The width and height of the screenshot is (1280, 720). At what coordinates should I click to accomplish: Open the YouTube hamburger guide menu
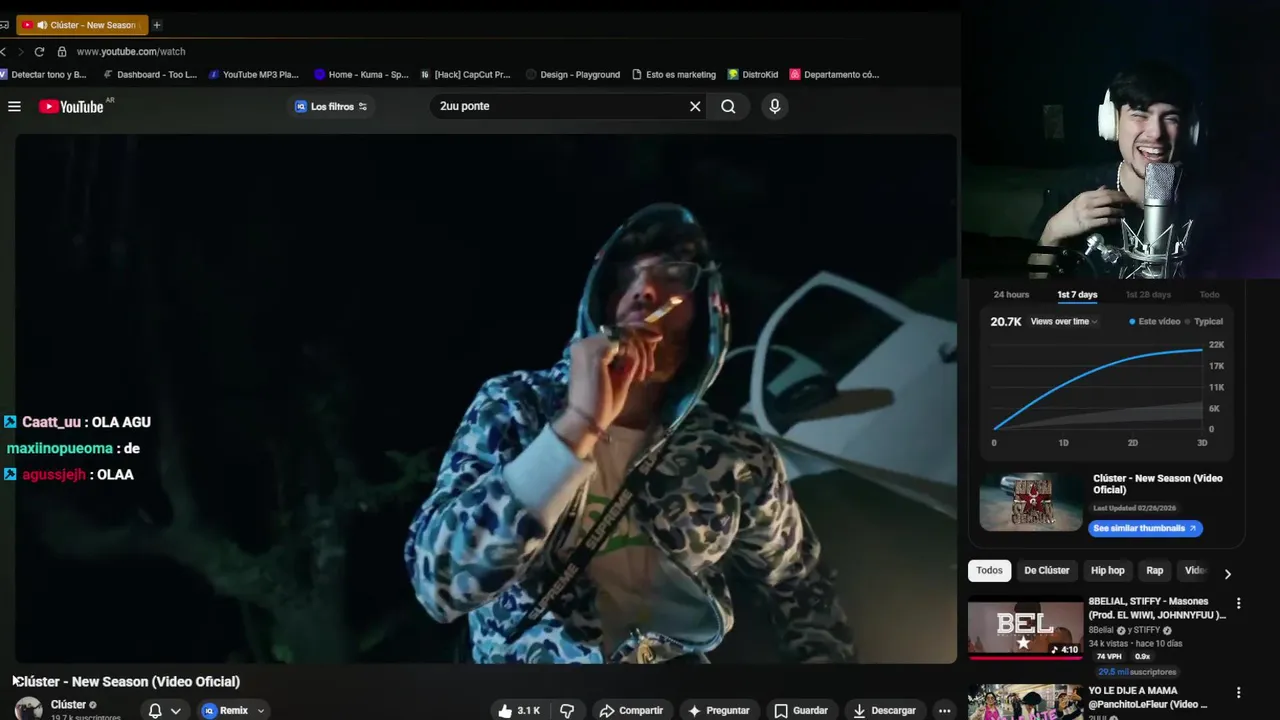click(x=14, y=106)
